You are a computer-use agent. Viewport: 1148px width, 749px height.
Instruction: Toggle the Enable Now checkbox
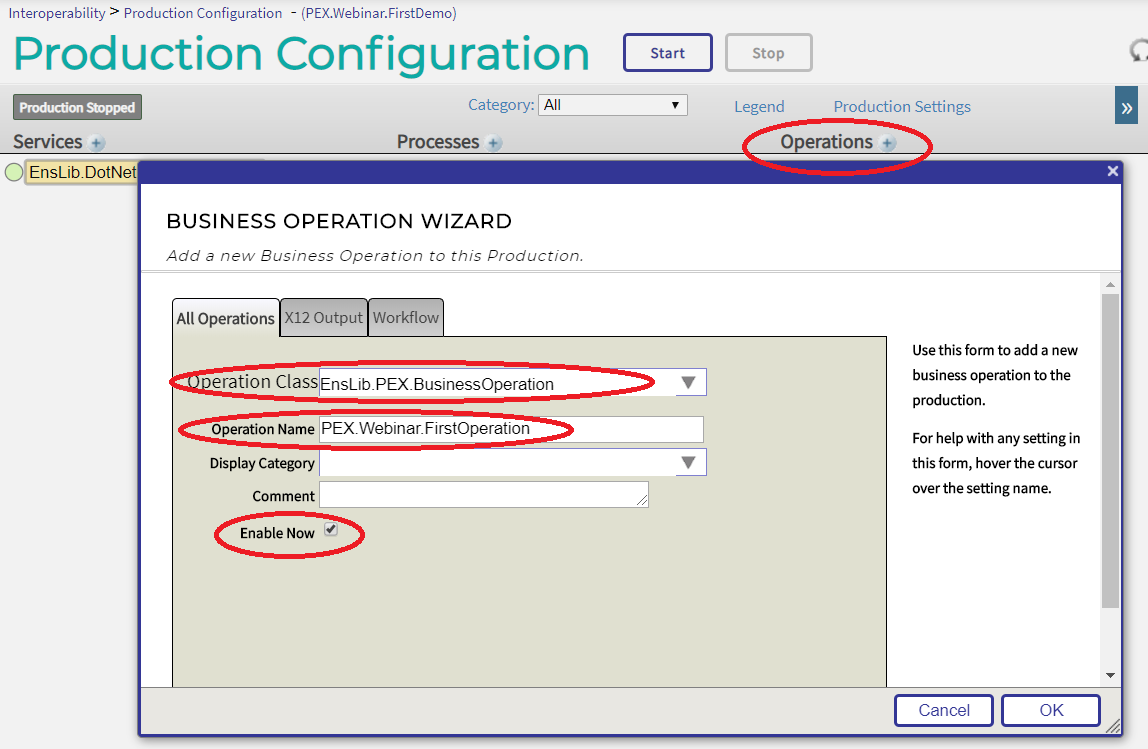331,530
